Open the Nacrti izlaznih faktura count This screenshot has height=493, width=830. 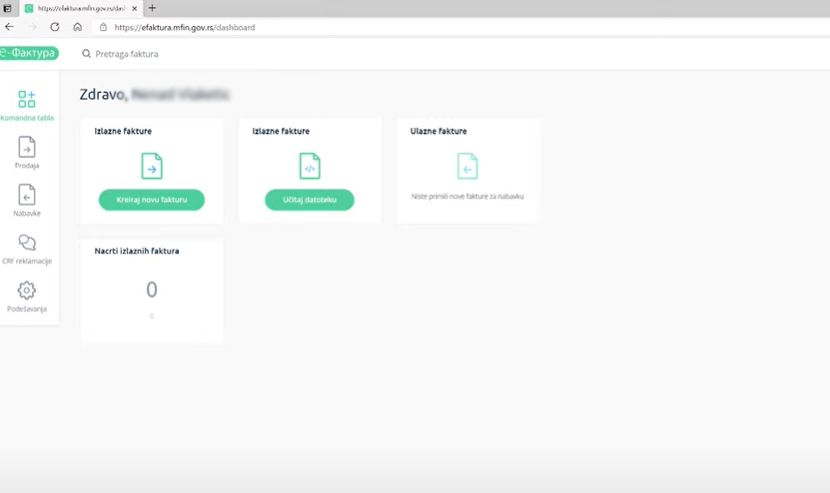(x=152, y=290)
